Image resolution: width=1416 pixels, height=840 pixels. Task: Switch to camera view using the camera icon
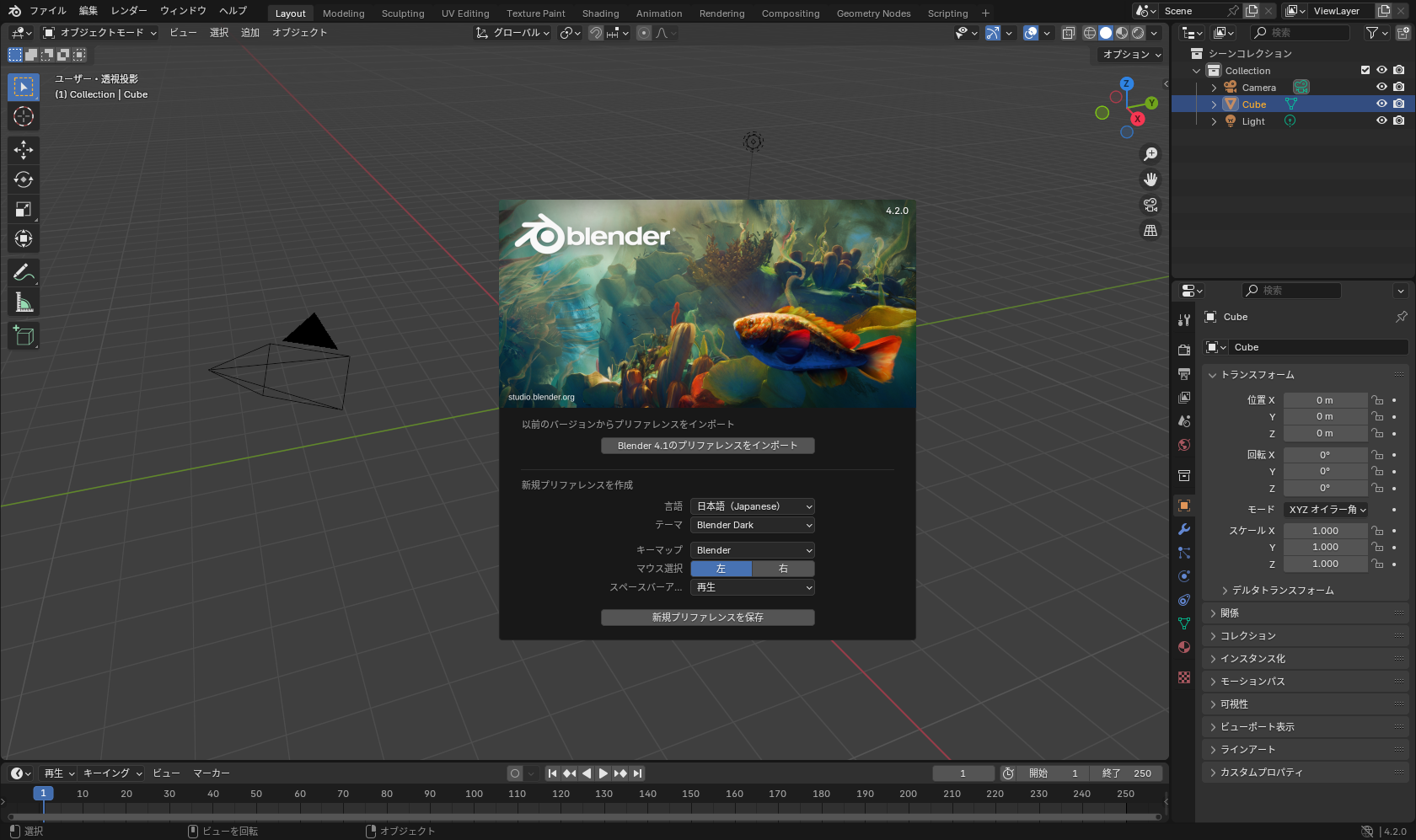[1150, 204]
